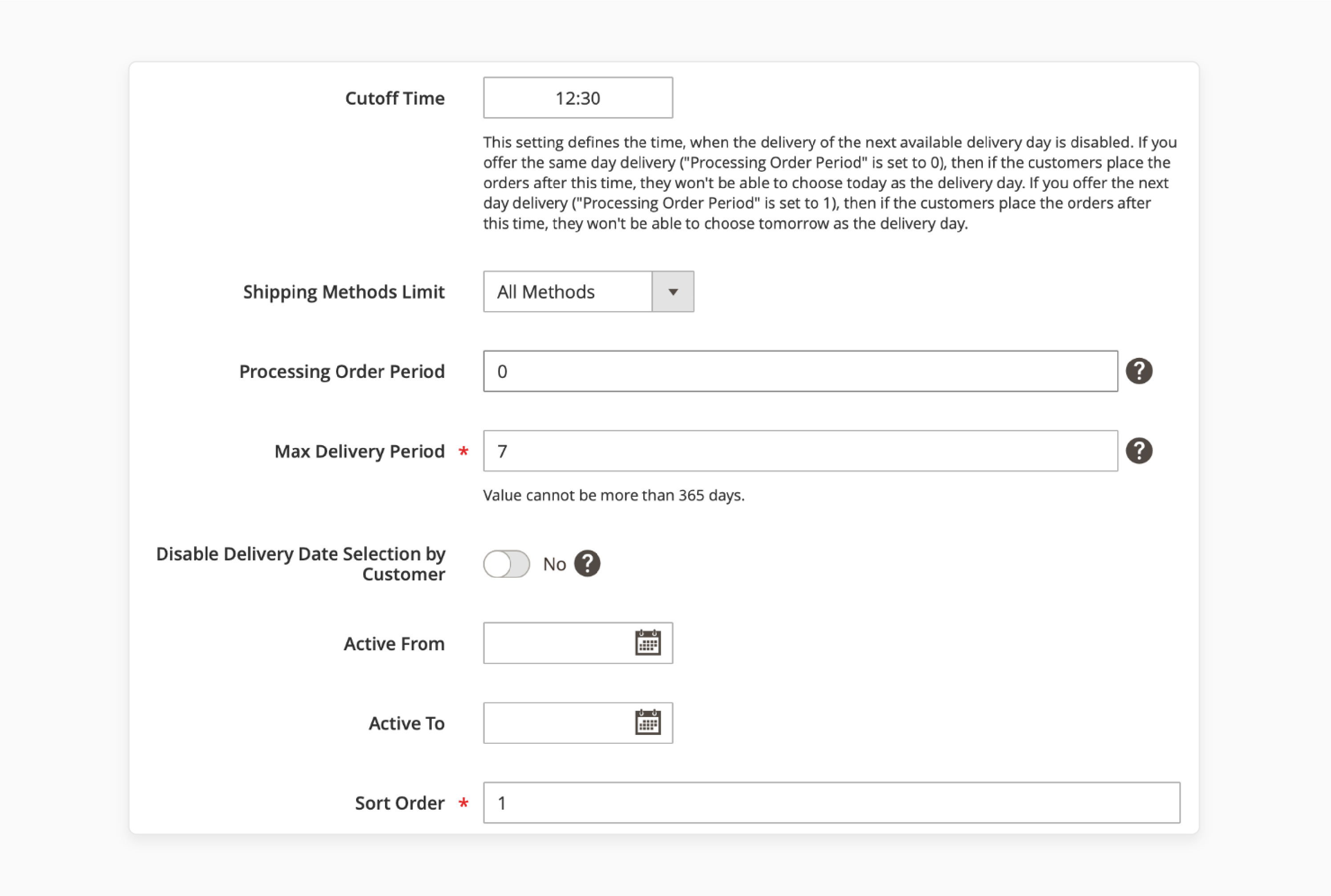Click the Shipping Methods Limit label
Viewport: 1331px width, 896px height.
pos(344,292)
